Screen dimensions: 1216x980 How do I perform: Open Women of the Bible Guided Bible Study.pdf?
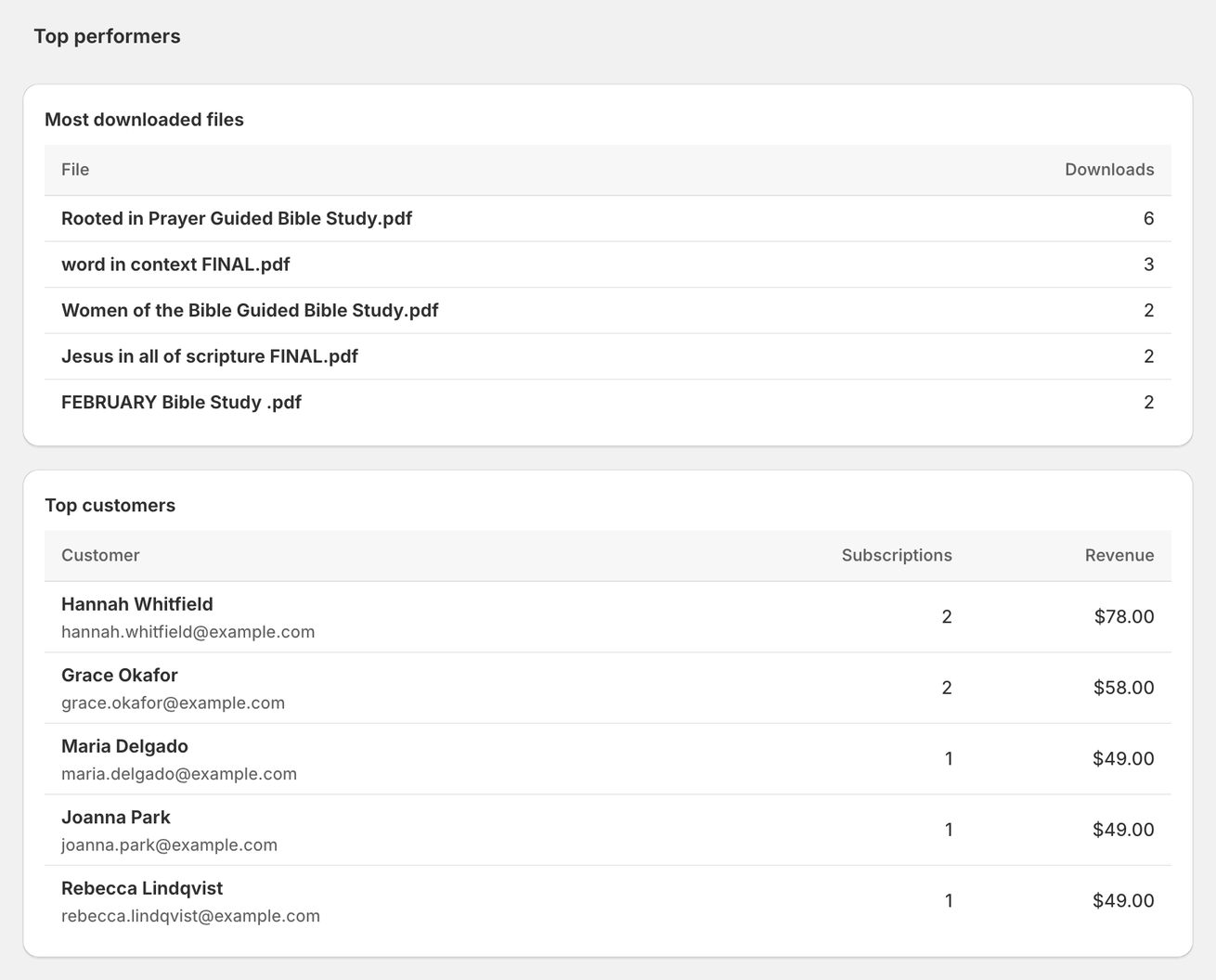click(250, 310)
